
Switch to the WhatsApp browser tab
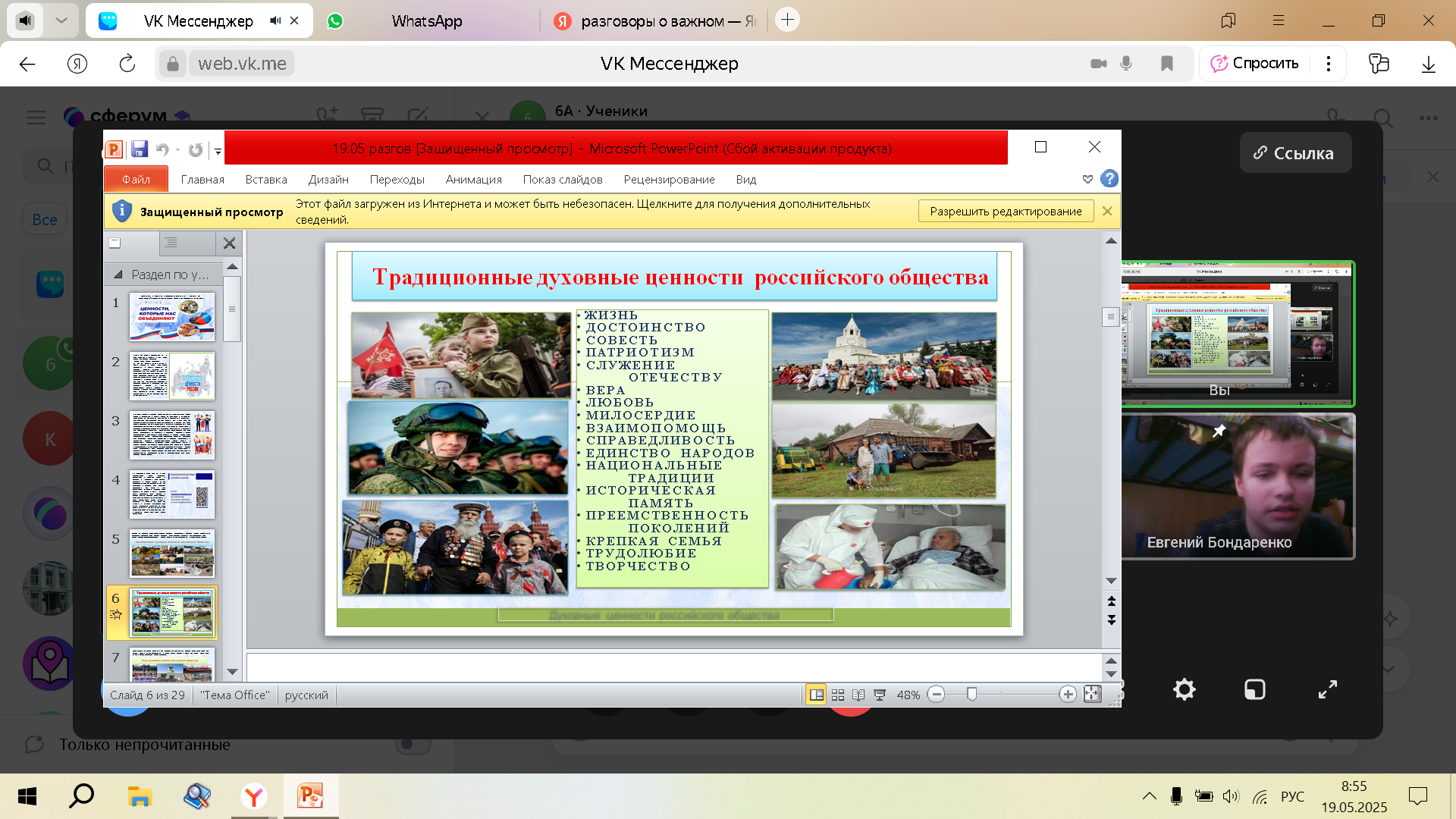pyautogui.click(x=427, y=21)
